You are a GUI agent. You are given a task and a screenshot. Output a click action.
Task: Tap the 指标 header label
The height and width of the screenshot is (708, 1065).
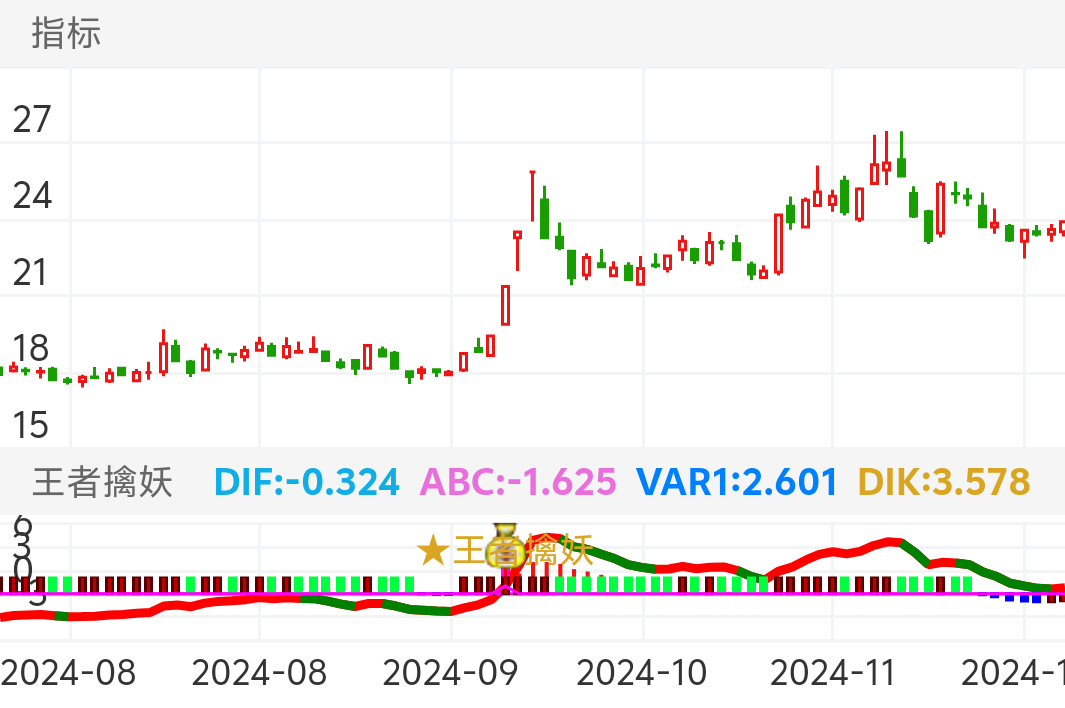point(66,33)
